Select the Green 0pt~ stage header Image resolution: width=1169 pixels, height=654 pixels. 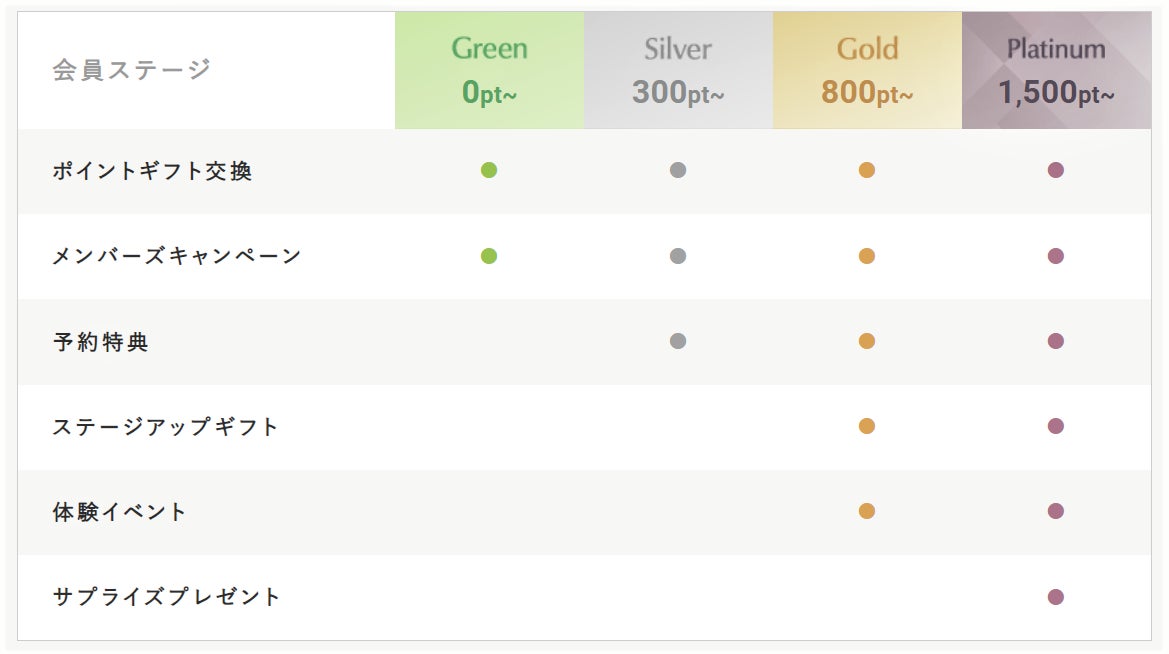point(489,70)
